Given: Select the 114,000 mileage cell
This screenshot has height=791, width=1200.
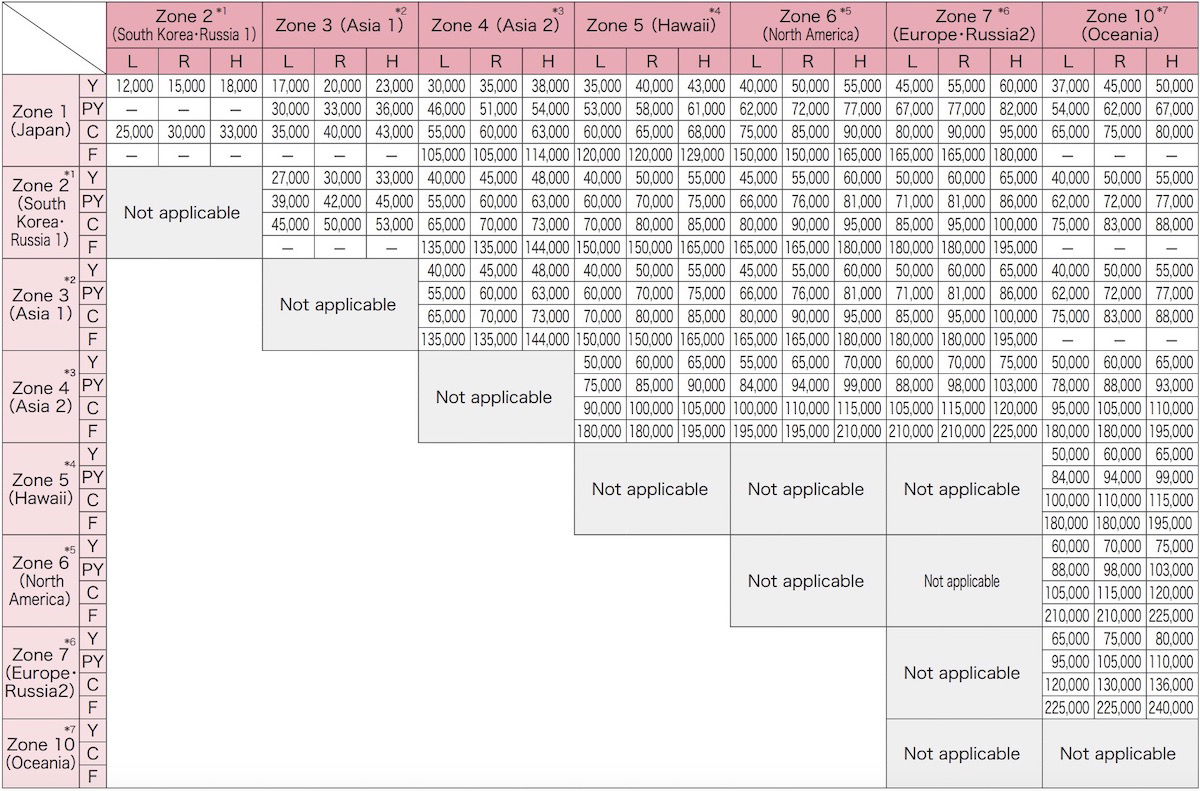Looking at the screenshot, I should [549, 156].
